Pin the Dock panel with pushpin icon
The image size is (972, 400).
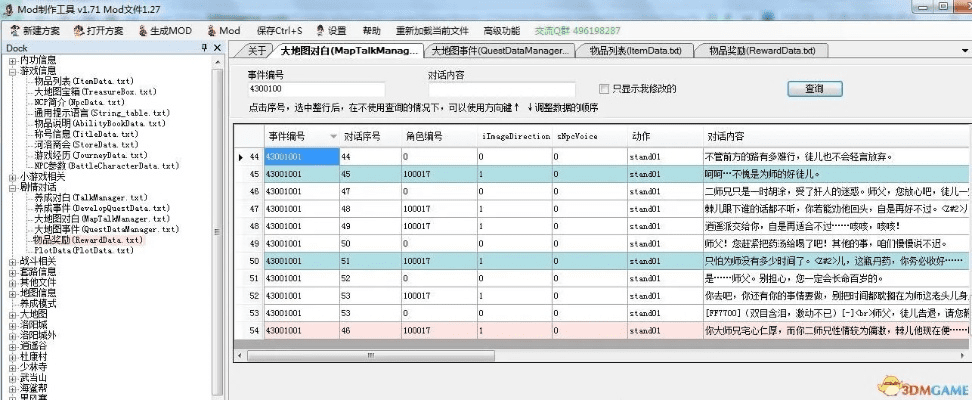204,48
